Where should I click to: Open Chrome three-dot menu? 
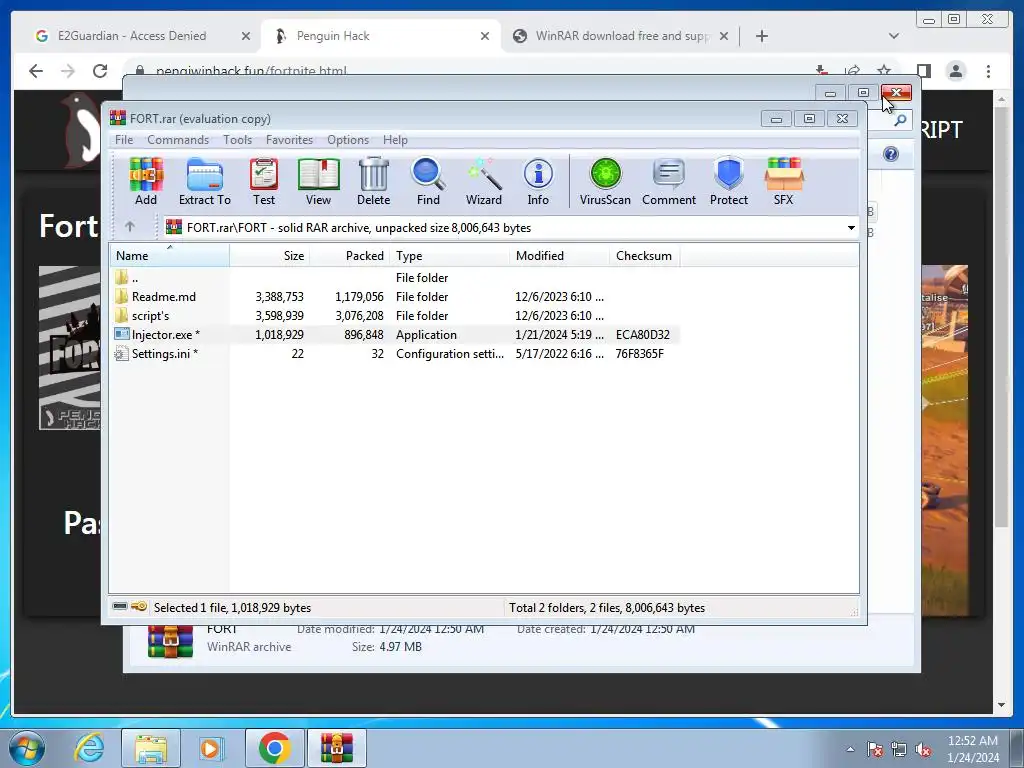[988, 71]
